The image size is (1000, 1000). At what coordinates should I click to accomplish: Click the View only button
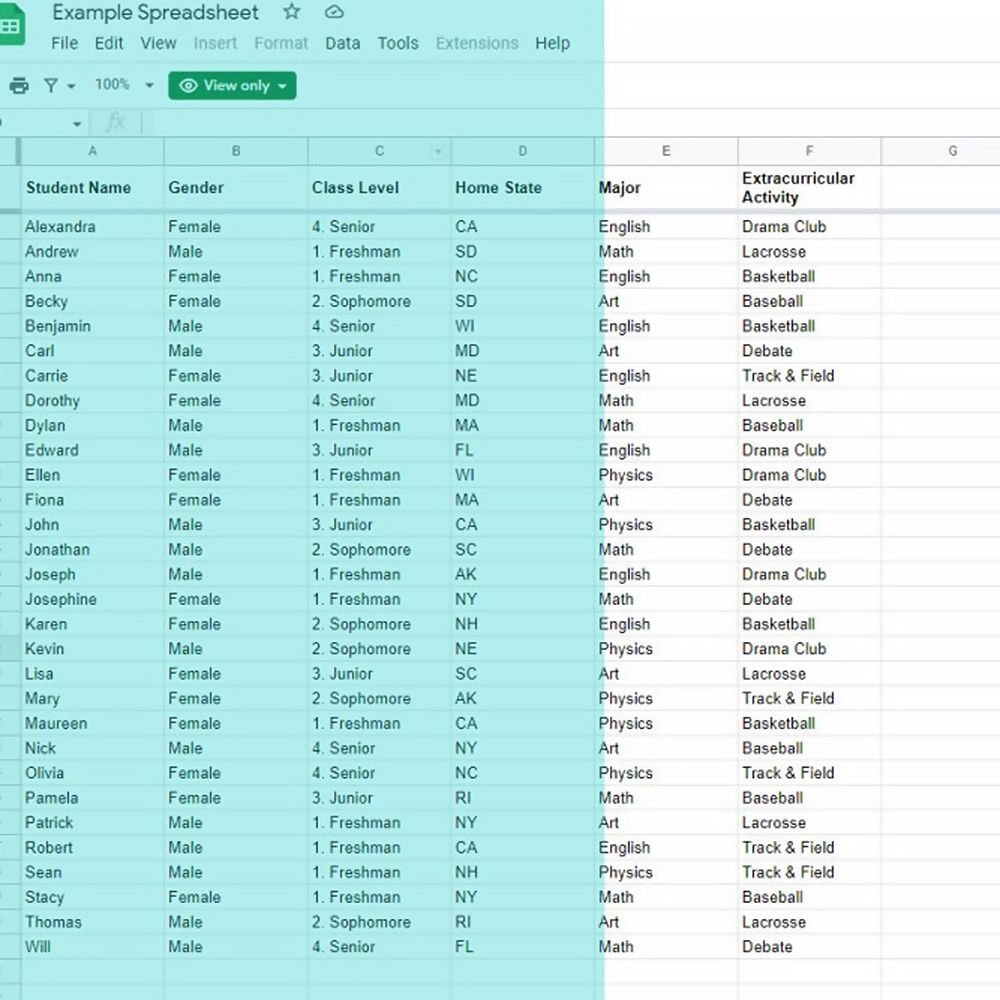click(232, 86)
